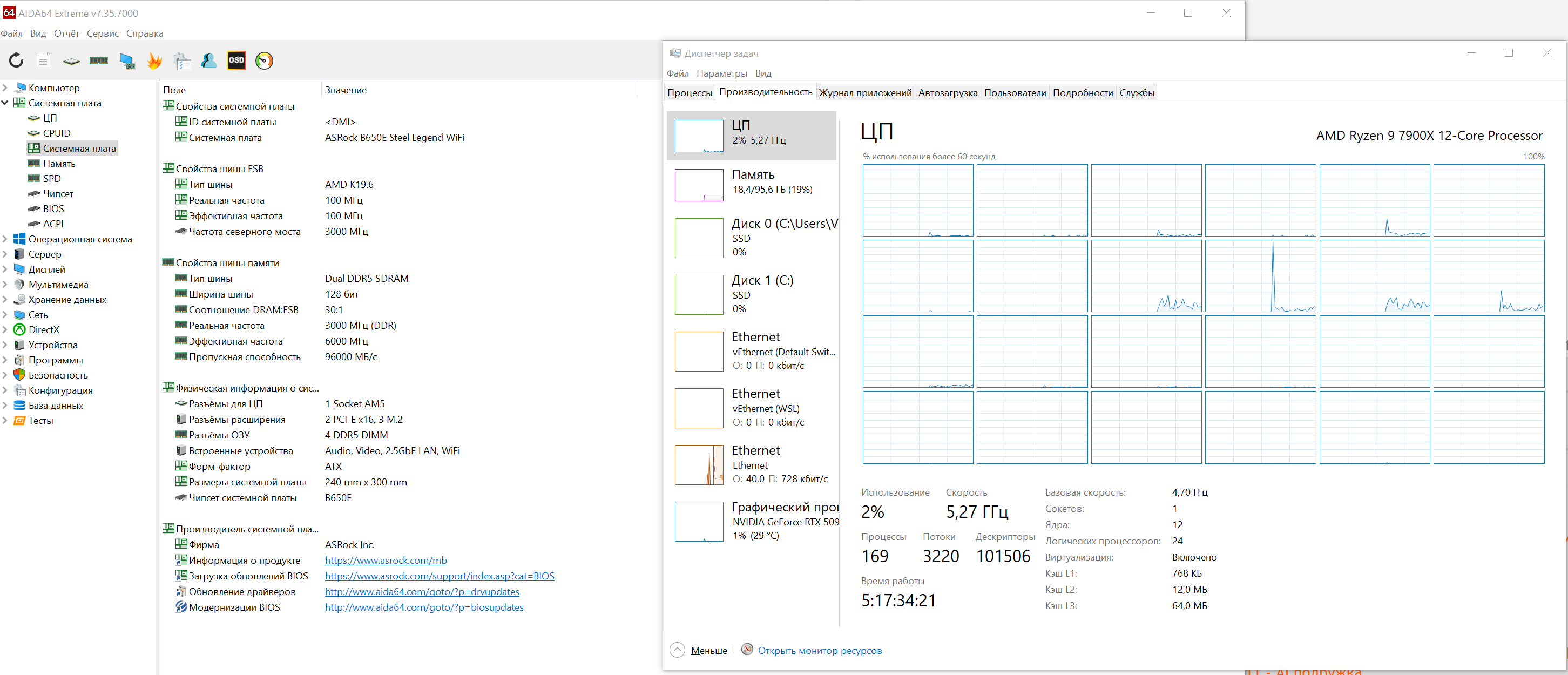This screenshot has height=675, width=1568.
Task: Open the OSD panel icon
Action: pos(236,60)
